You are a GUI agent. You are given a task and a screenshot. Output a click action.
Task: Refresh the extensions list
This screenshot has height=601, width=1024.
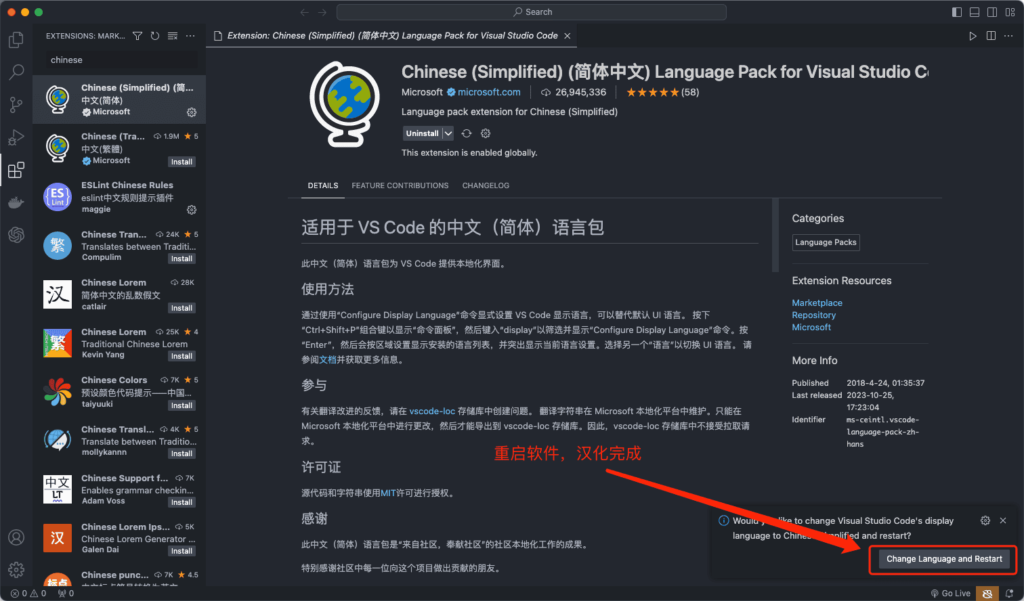coord(155,35)
